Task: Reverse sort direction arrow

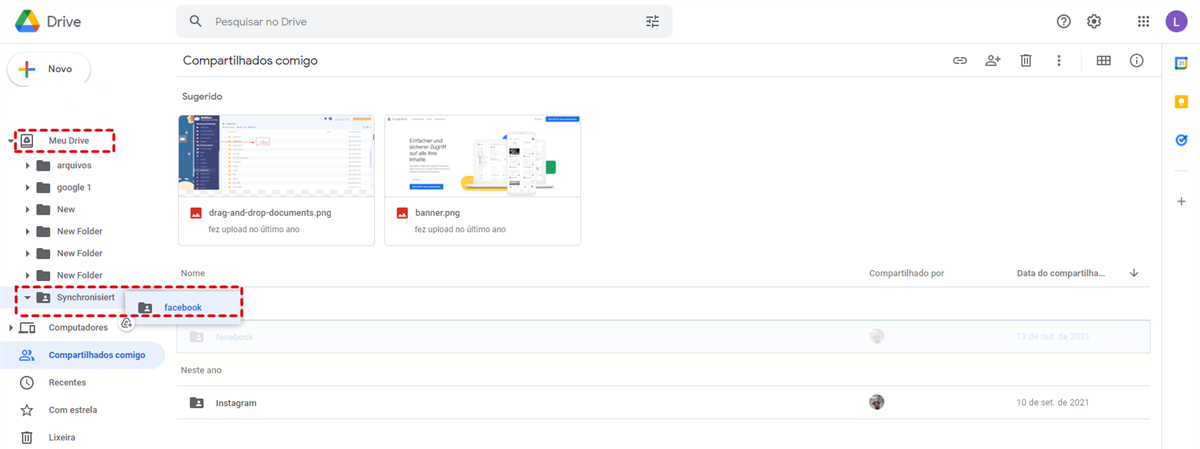Action: pyautogui.click(x=1134, y=273)
